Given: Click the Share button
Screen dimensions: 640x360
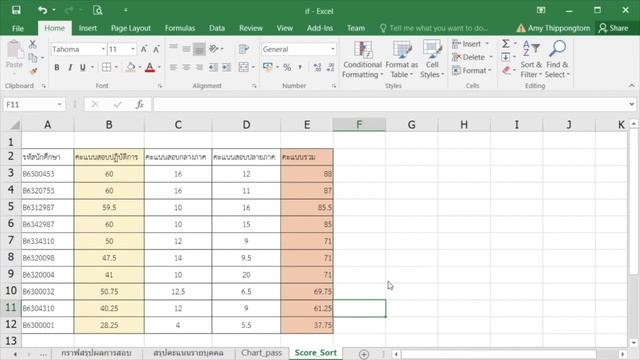Looking at the screenshot, I should [613, 28].
